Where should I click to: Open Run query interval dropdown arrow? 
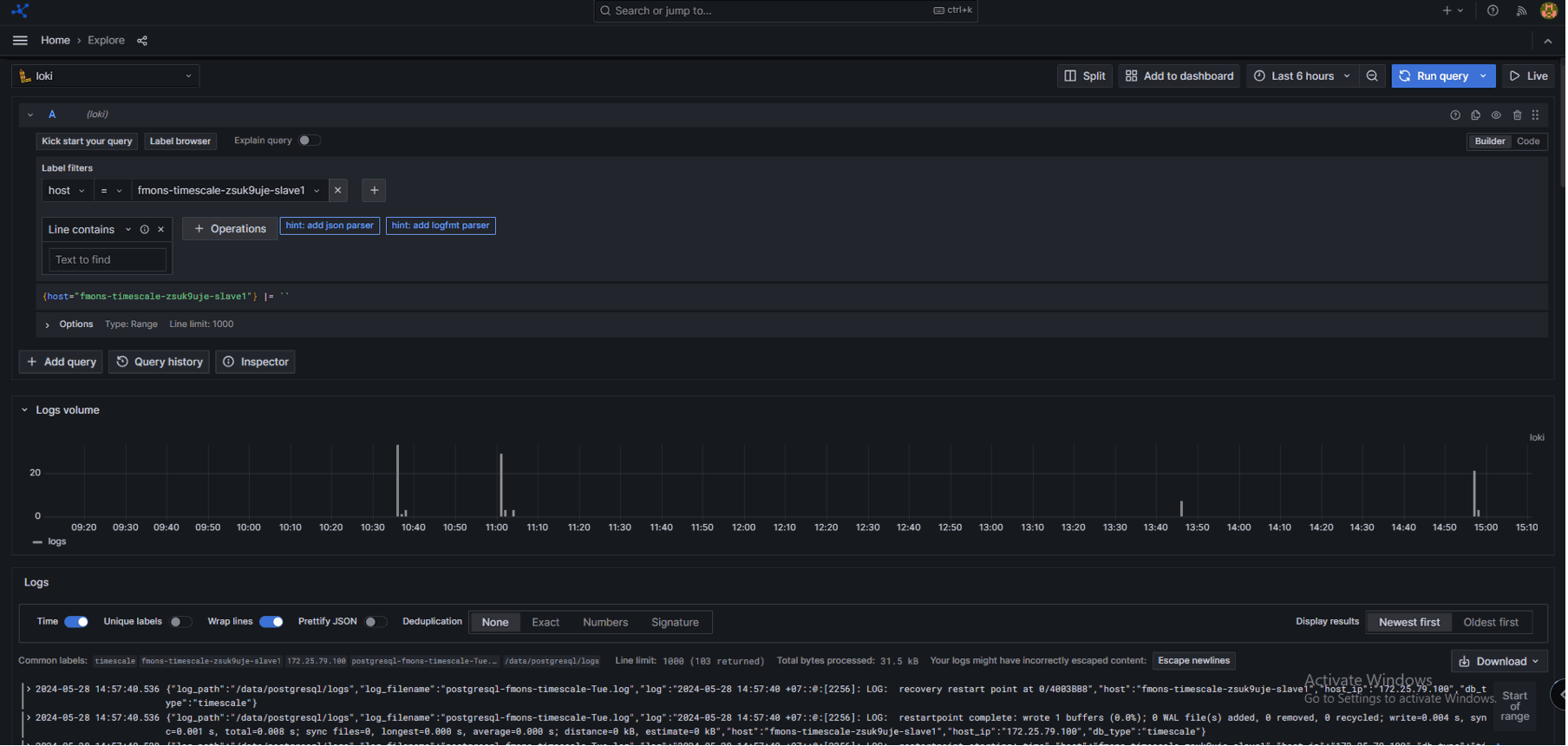coord(1485,76)
